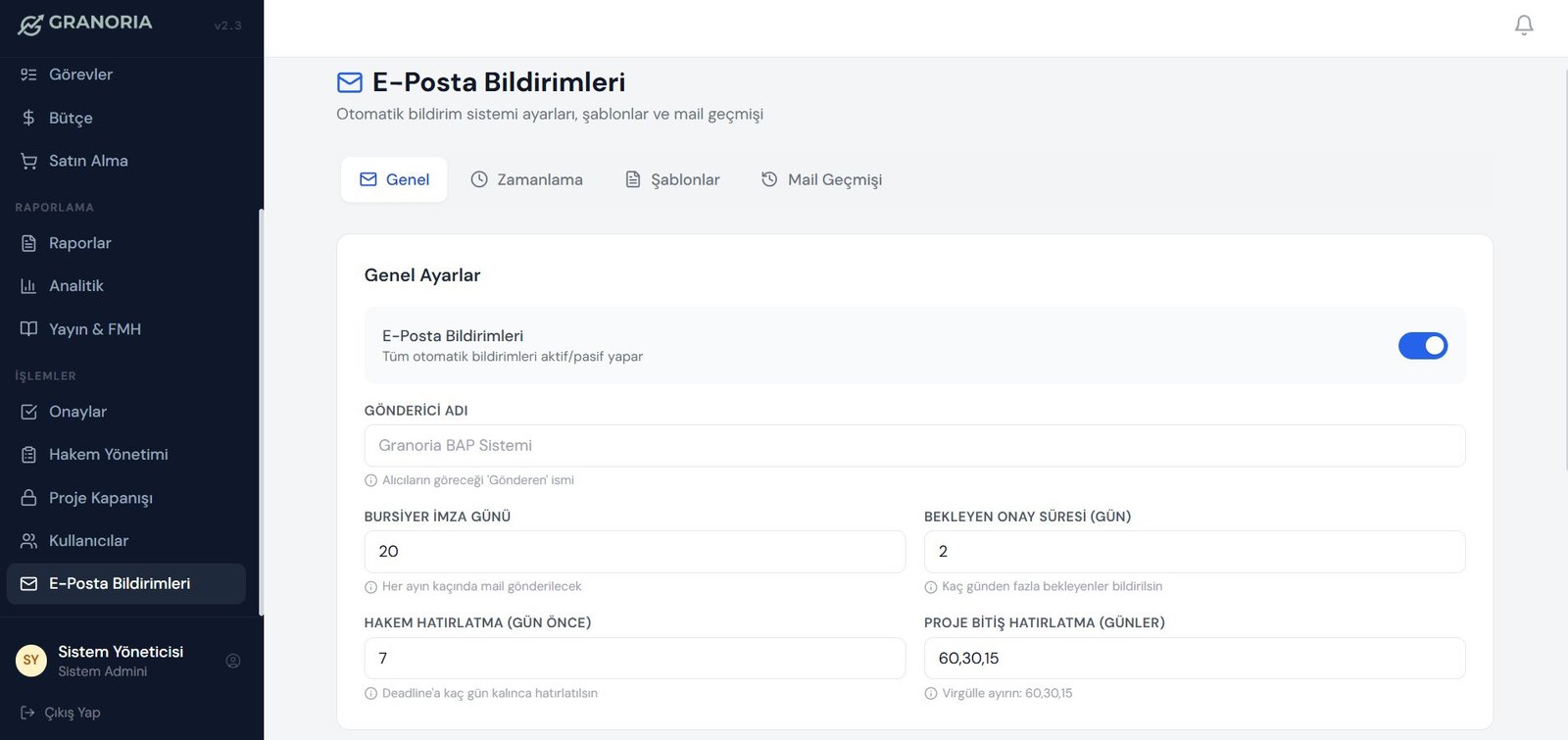This screenshot has width=1568, height=740.
Task: Go to Kullanıcılar page
Action: [x=88, y=541]
